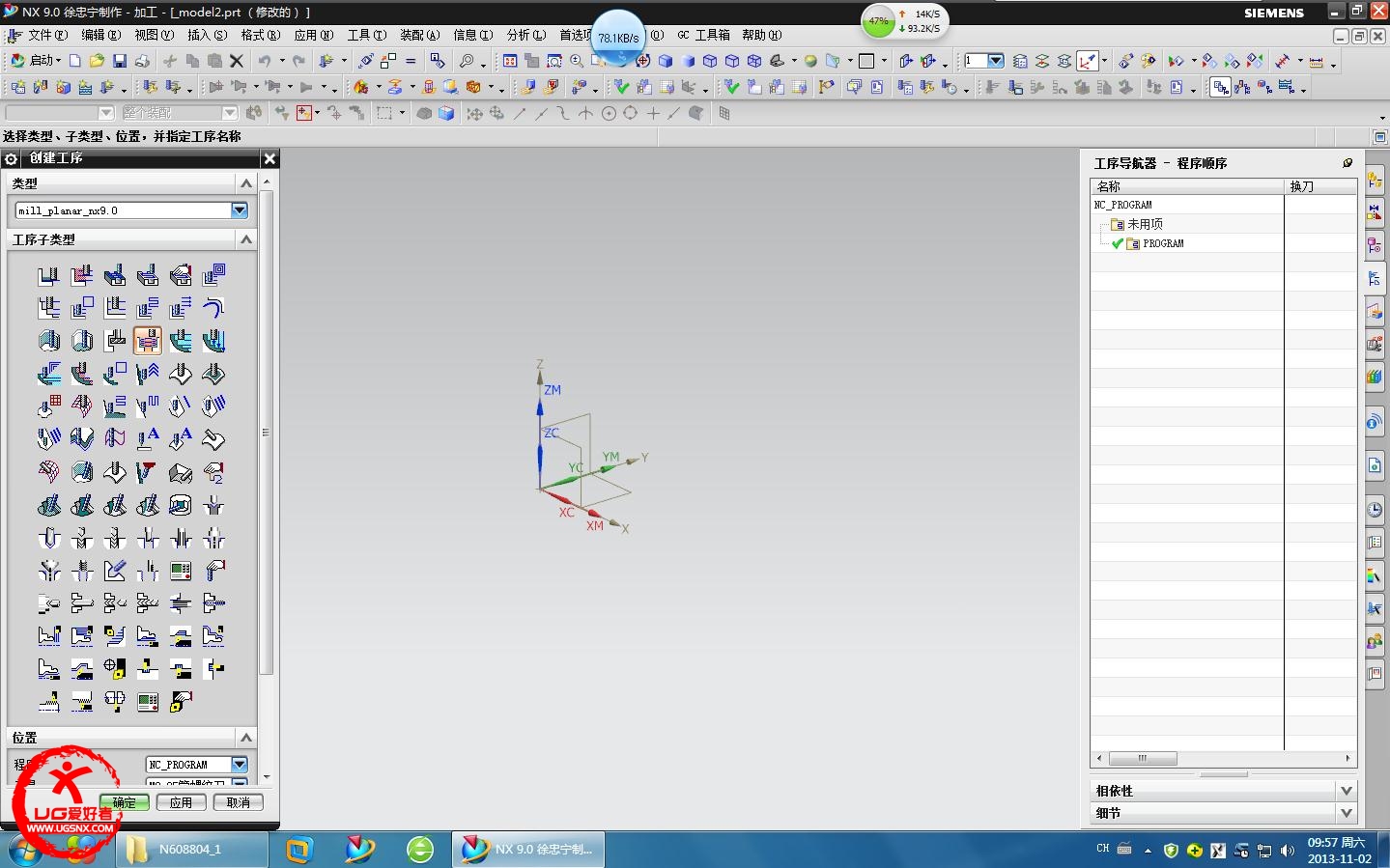Pick the curved blue arrow operation subtype
The height and width of the screenshot is (868, 1390).
point(213,308)
